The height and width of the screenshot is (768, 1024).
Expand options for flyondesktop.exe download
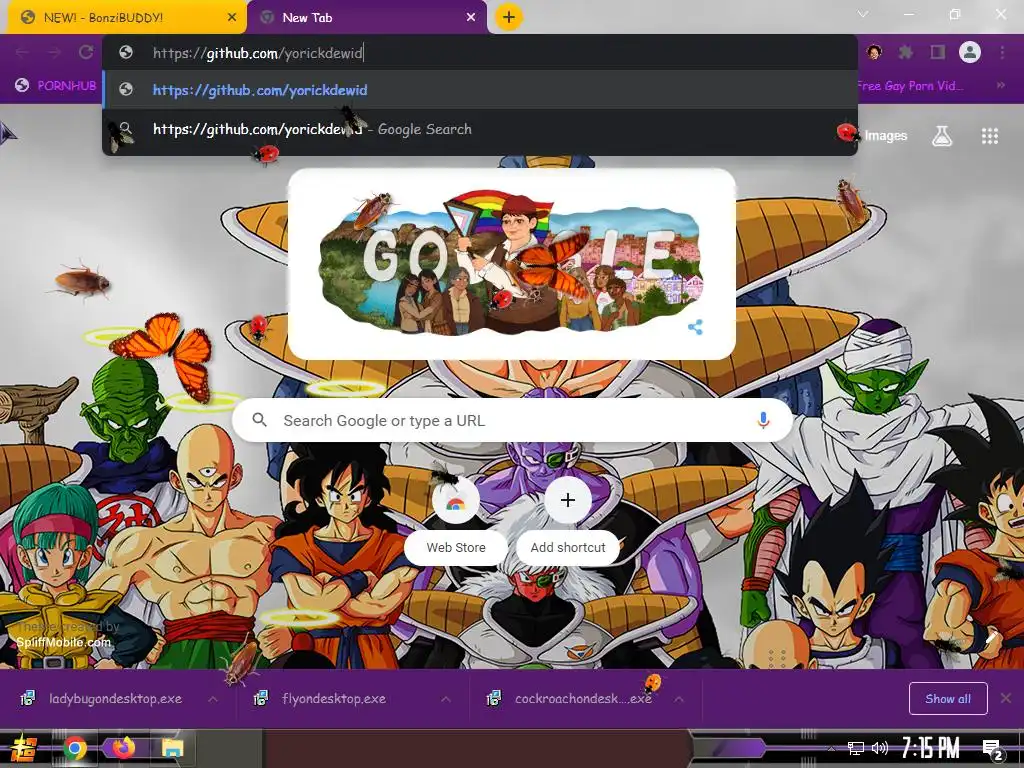point(446,699)
